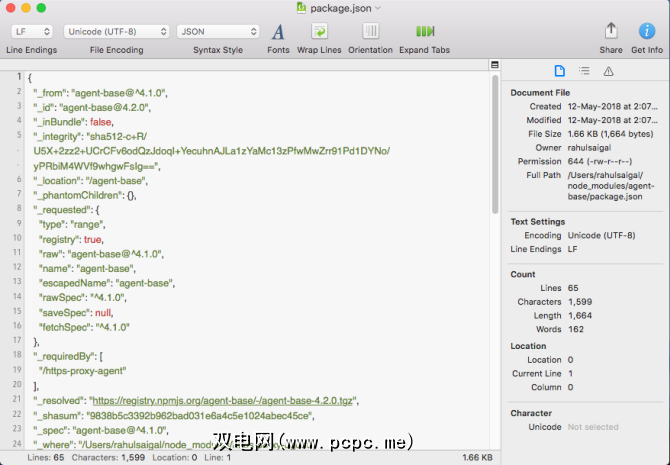The image size is (670, 465).
Task: Toggle the Get Info inspector
Action: point(646,32)
